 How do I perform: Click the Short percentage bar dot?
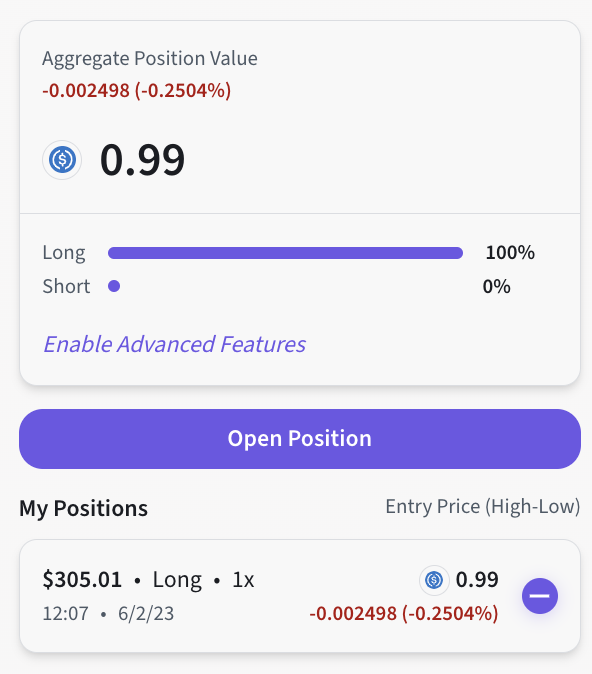click(x=114, y=286)
